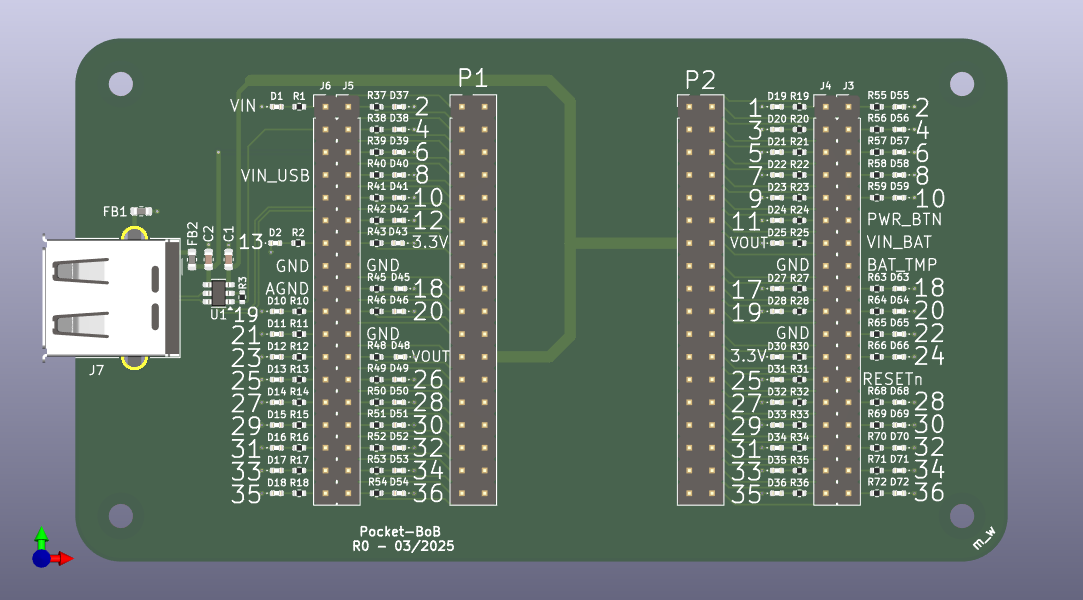Click the pin number 22 label
The height and width of the screenshot is (600, 1083).
pos(929,333)
